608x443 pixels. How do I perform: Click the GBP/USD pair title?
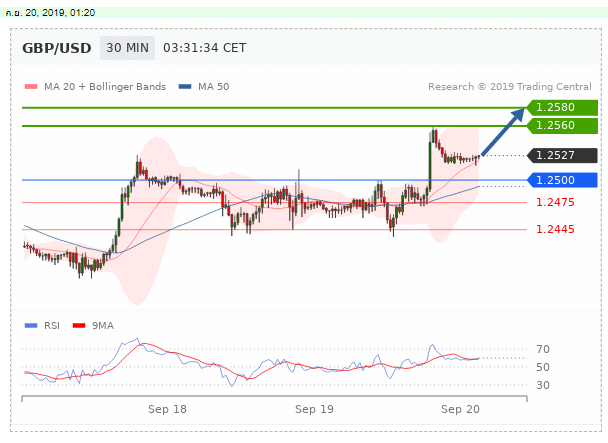pos(57,48)
